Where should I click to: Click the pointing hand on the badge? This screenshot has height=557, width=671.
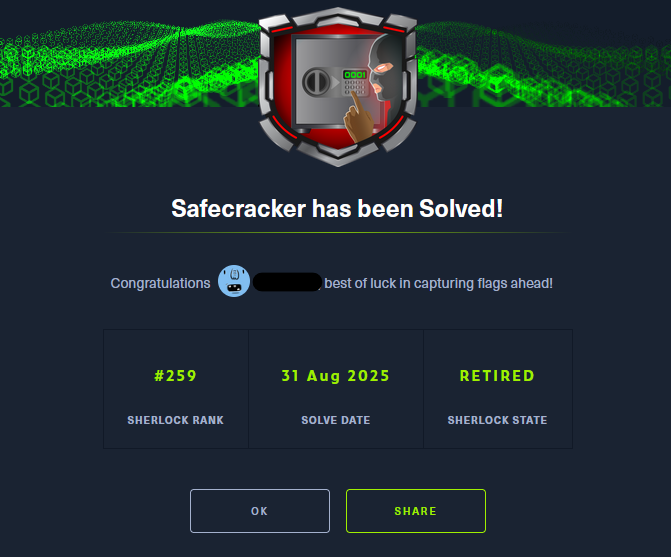click(x=359, y=119)
